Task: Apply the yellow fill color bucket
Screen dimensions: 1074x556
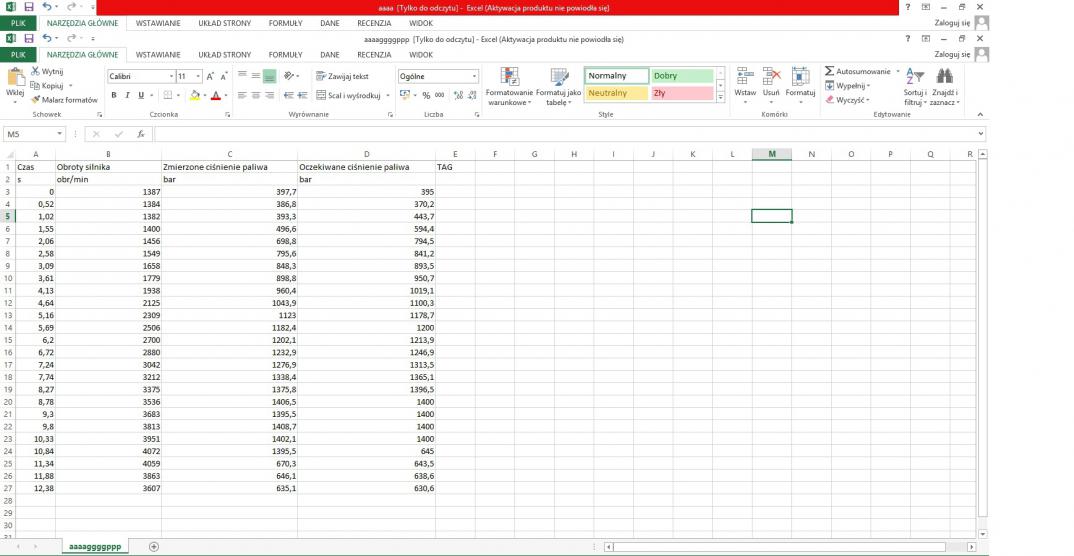Action: [195, 95]
